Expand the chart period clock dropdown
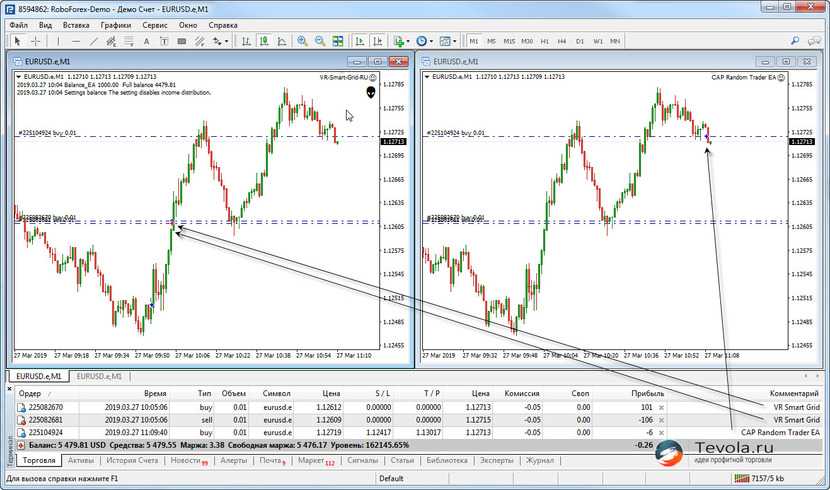The width and height of the screenshot is (830, 490). 431,41
